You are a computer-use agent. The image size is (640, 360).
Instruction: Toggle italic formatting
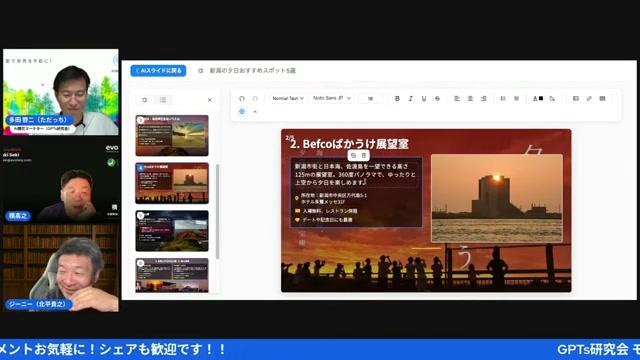click(x=411, y=98)
